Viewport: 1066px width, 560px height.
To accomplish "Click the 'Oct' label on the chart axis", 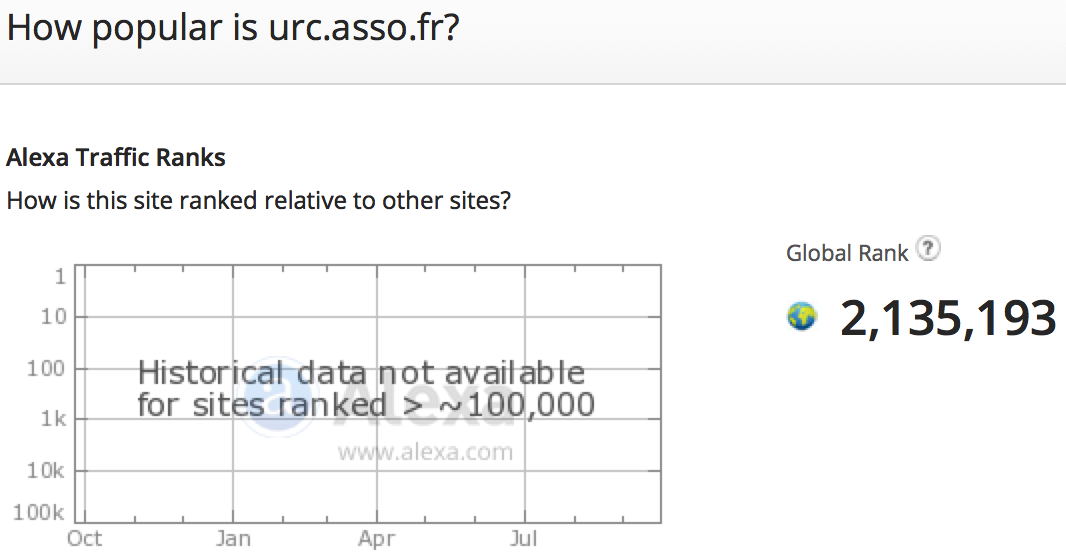I will [x=84, y=539].
